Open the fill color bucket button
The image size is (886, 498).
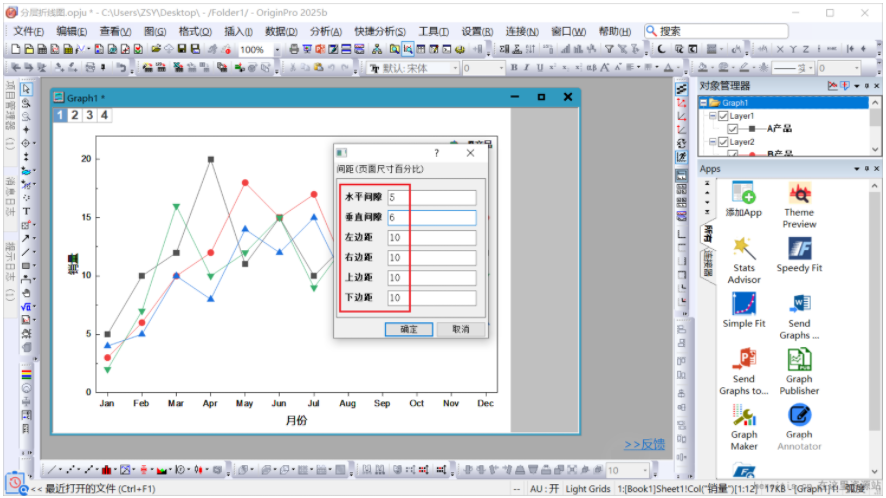coord(703,68)
